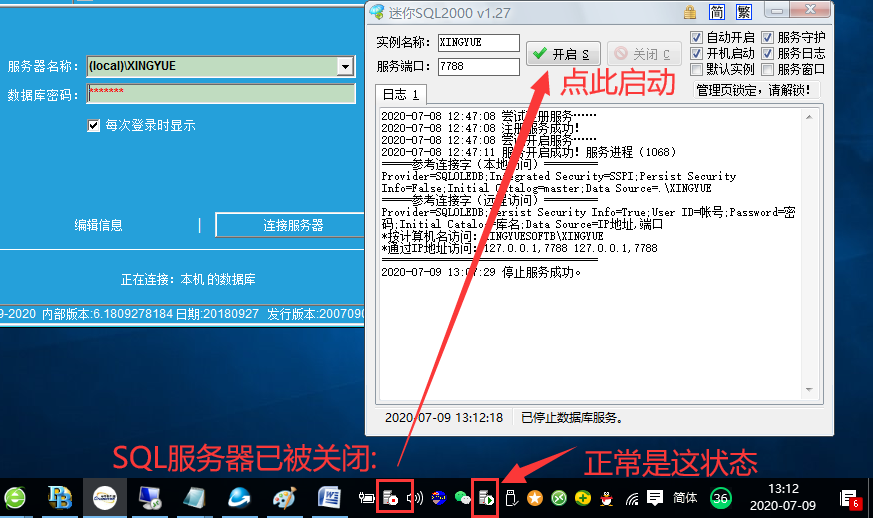Click the log scrollbar's down arrow
Screen dimensions: 873x518
809,389
